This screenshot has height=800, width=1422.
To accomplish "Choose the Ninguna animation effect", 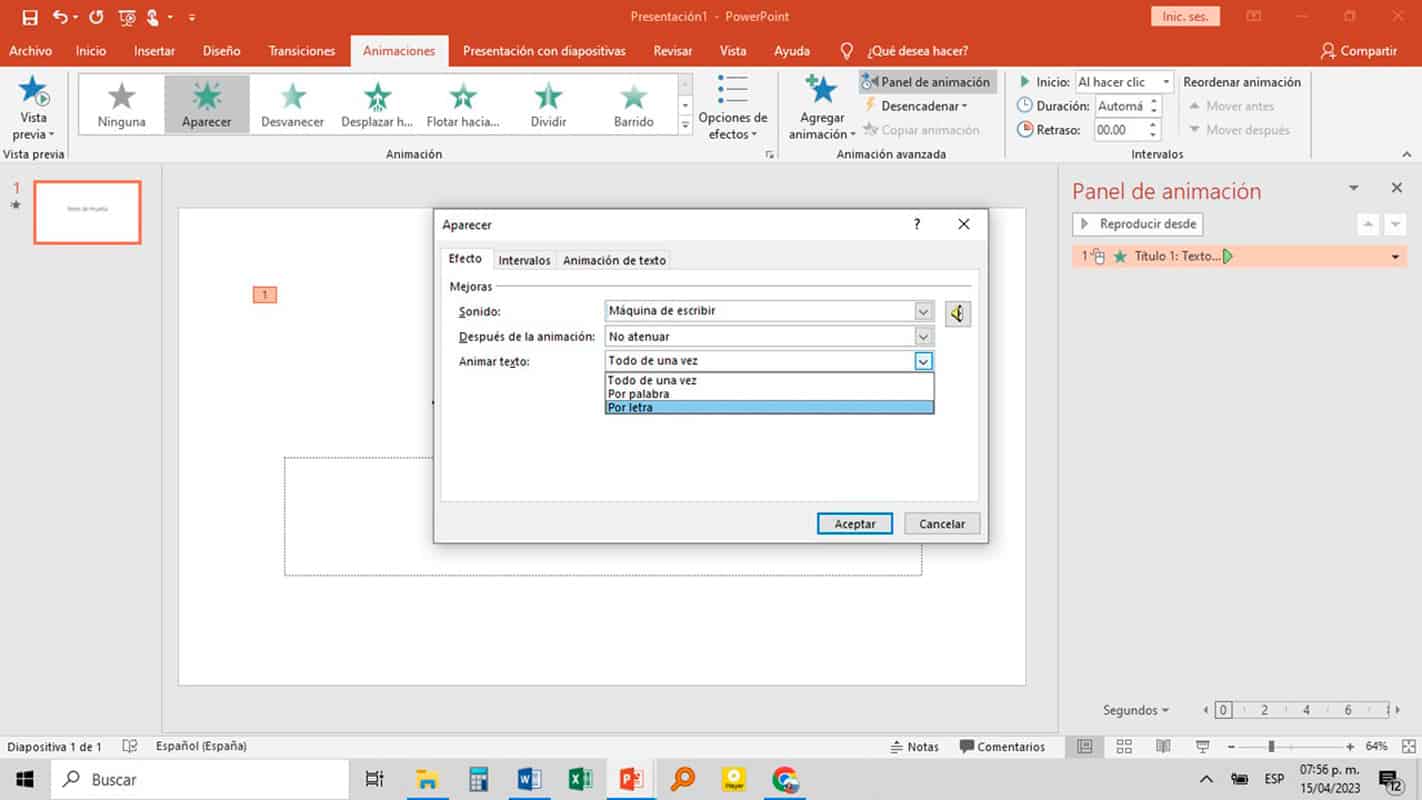I will pyautogui.click(x=122, y=104).
